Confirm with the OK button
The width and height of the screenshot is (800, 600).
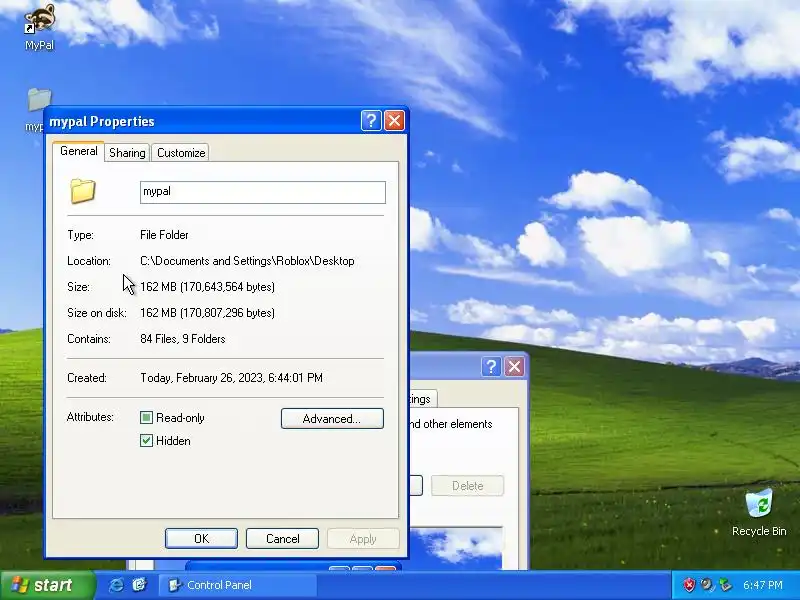pyautogui.click(x=201, y=539)
